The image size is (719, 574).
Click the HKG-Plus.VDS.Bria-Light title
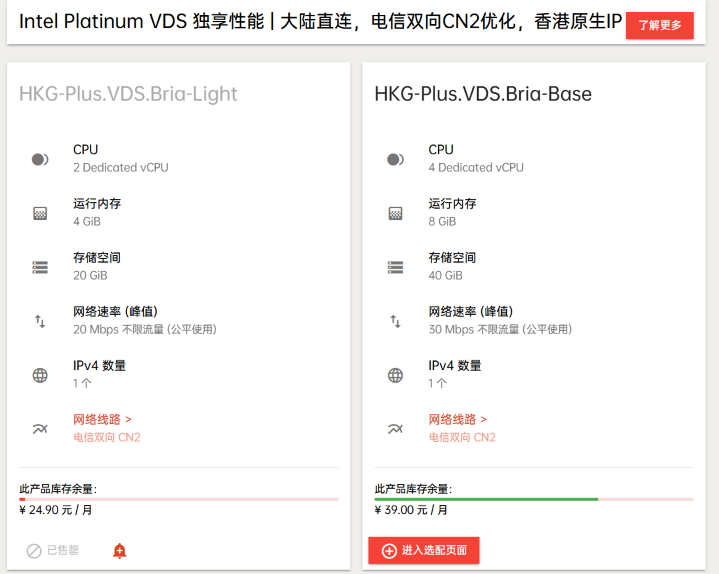point(128,94)
